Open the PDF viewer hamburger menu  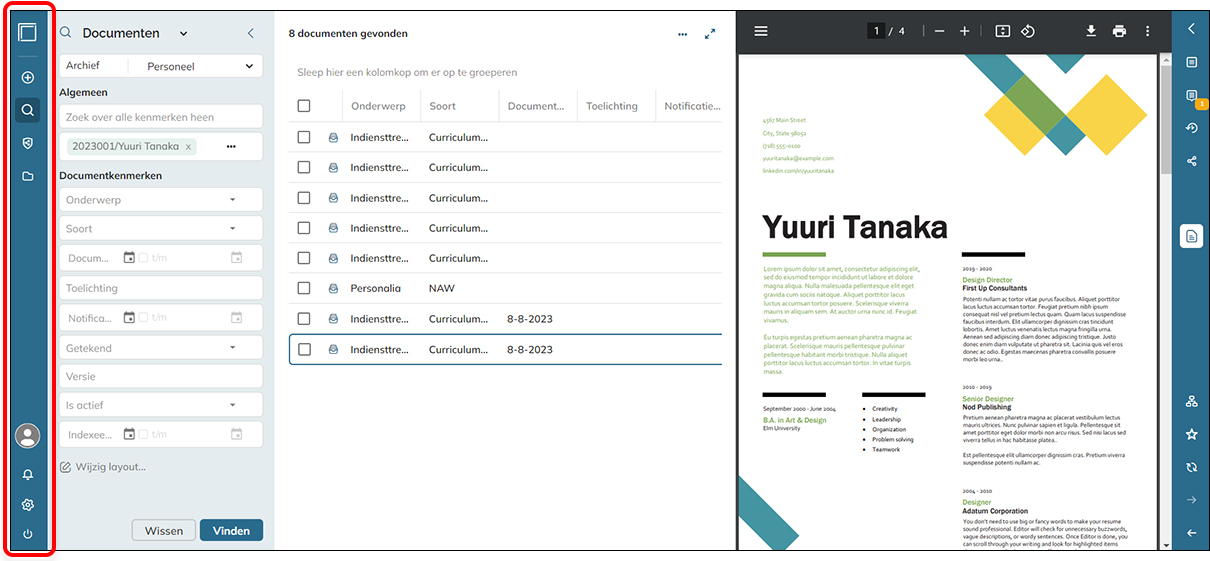[761, 31]
